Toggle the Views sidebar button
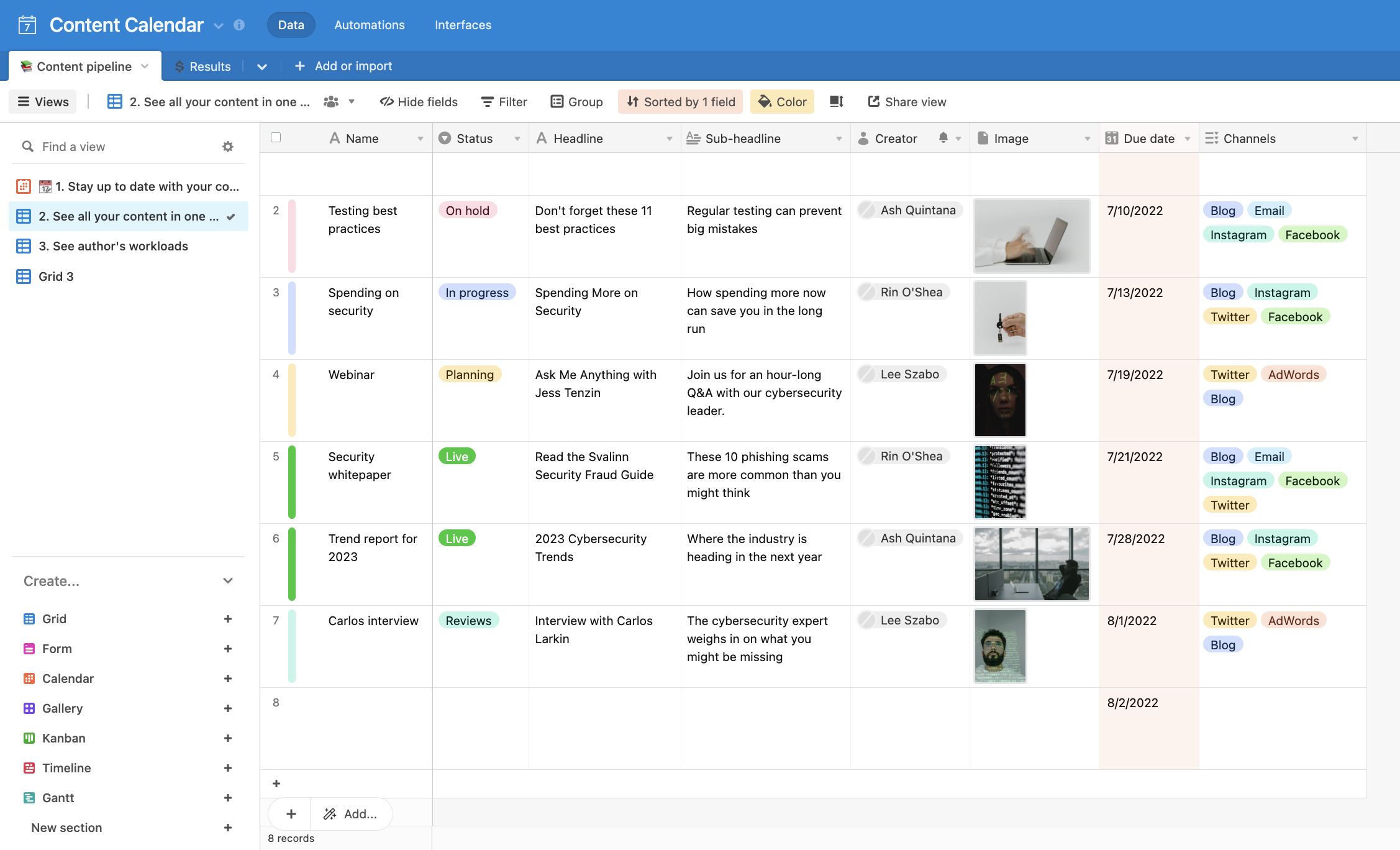This screenshot has width=1400, height=850. point(43,101)
